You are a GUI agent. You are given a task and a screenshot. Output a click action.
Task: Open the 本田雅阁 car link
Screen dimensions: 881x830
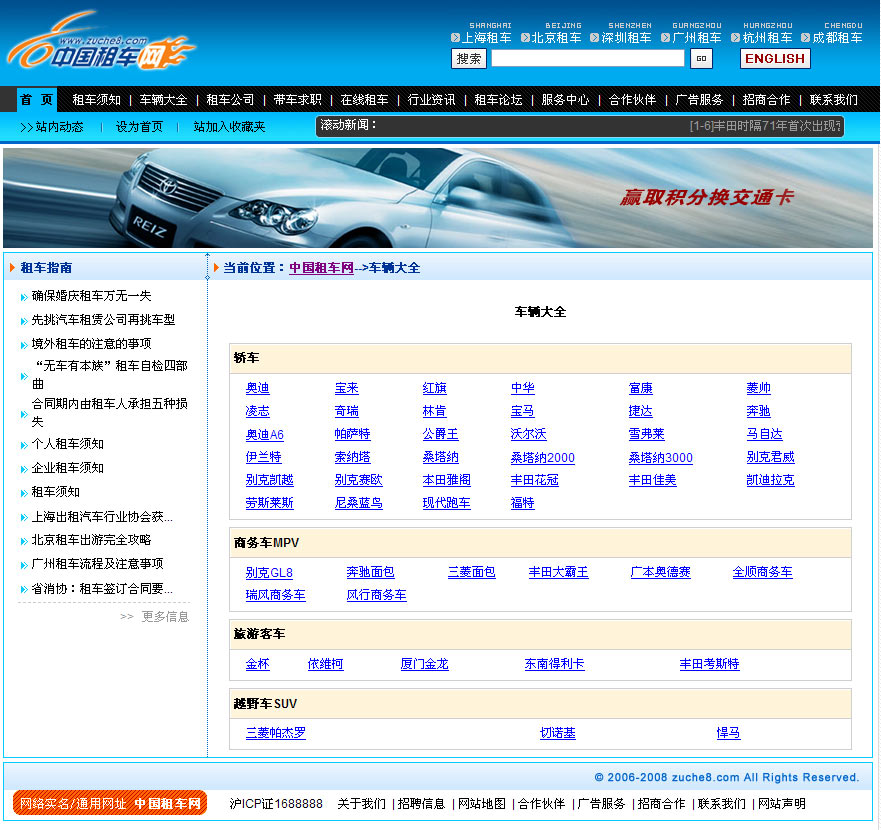[447, 480]
